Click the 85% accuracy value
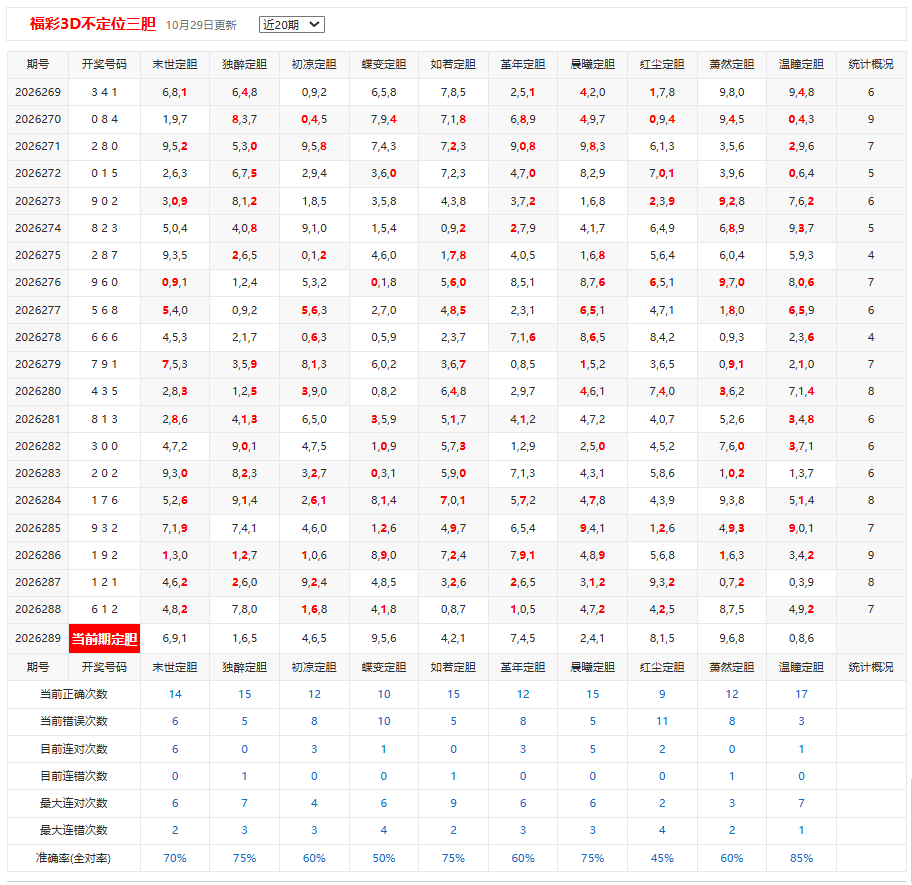Image resolution: width=912 pixels, height=885 pixels. (801, 858)
